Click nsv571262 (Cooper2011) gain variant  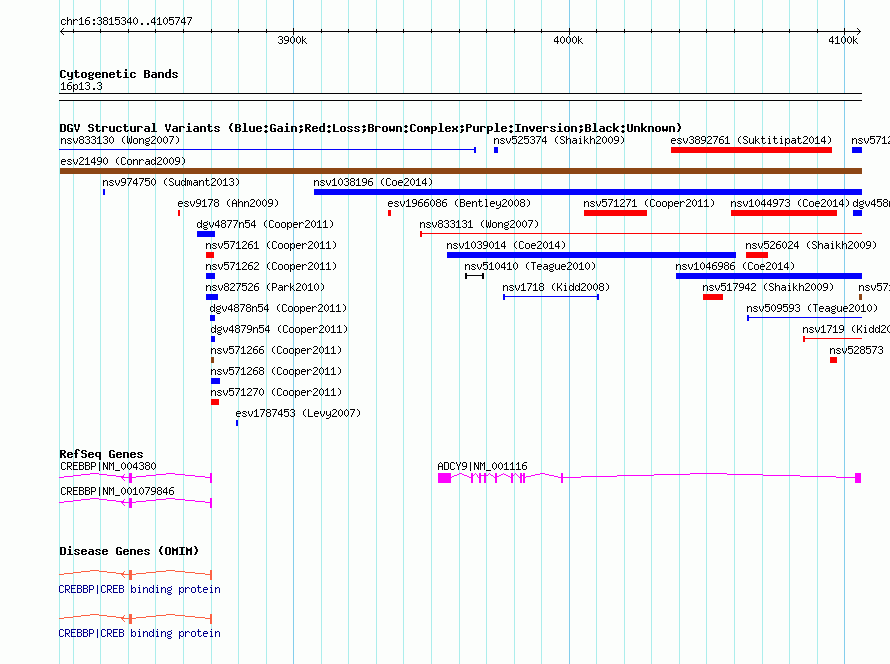(211, 276)
